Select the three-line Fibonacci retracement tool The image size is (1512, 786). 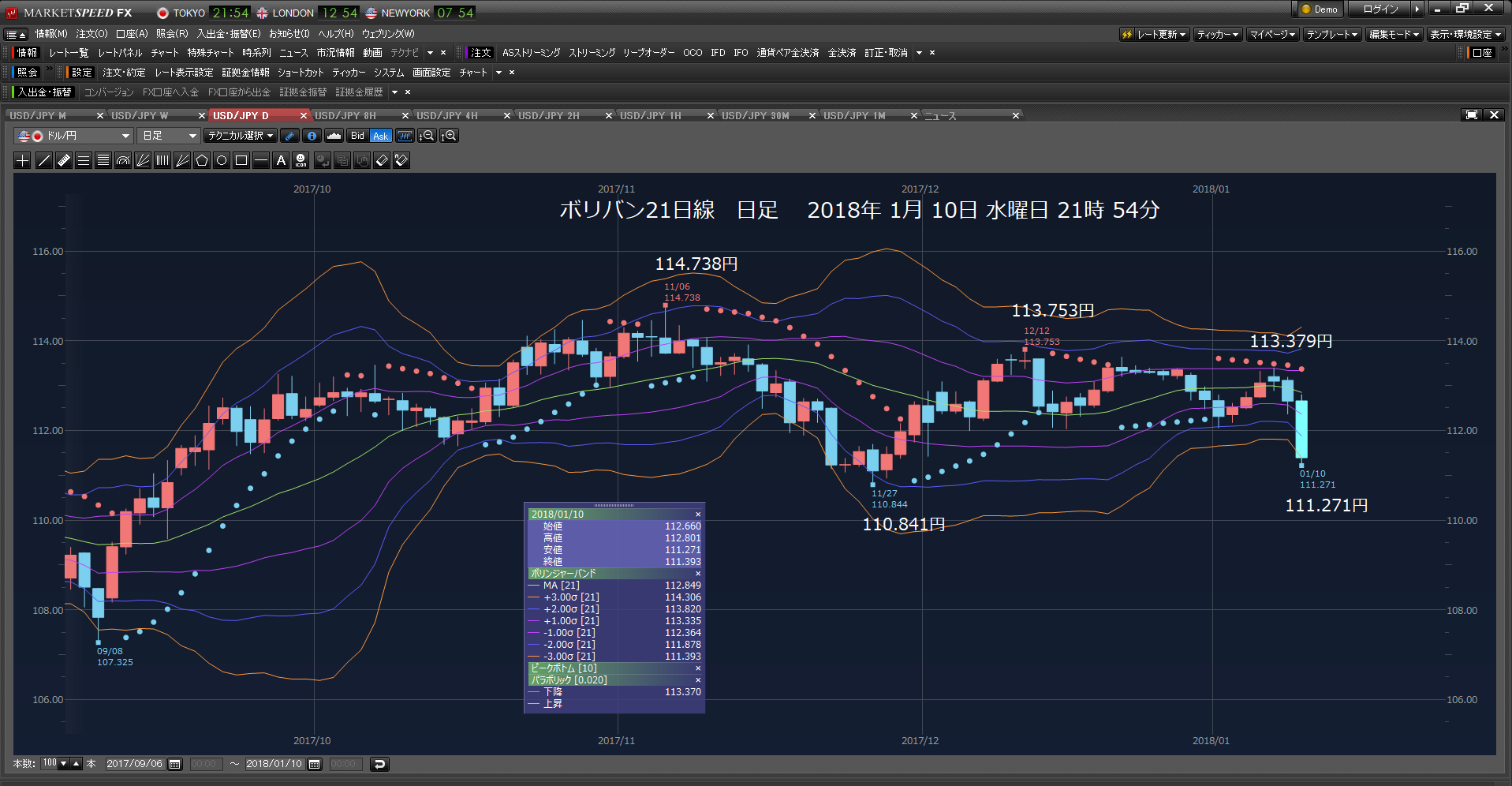(x=84, y=160)
